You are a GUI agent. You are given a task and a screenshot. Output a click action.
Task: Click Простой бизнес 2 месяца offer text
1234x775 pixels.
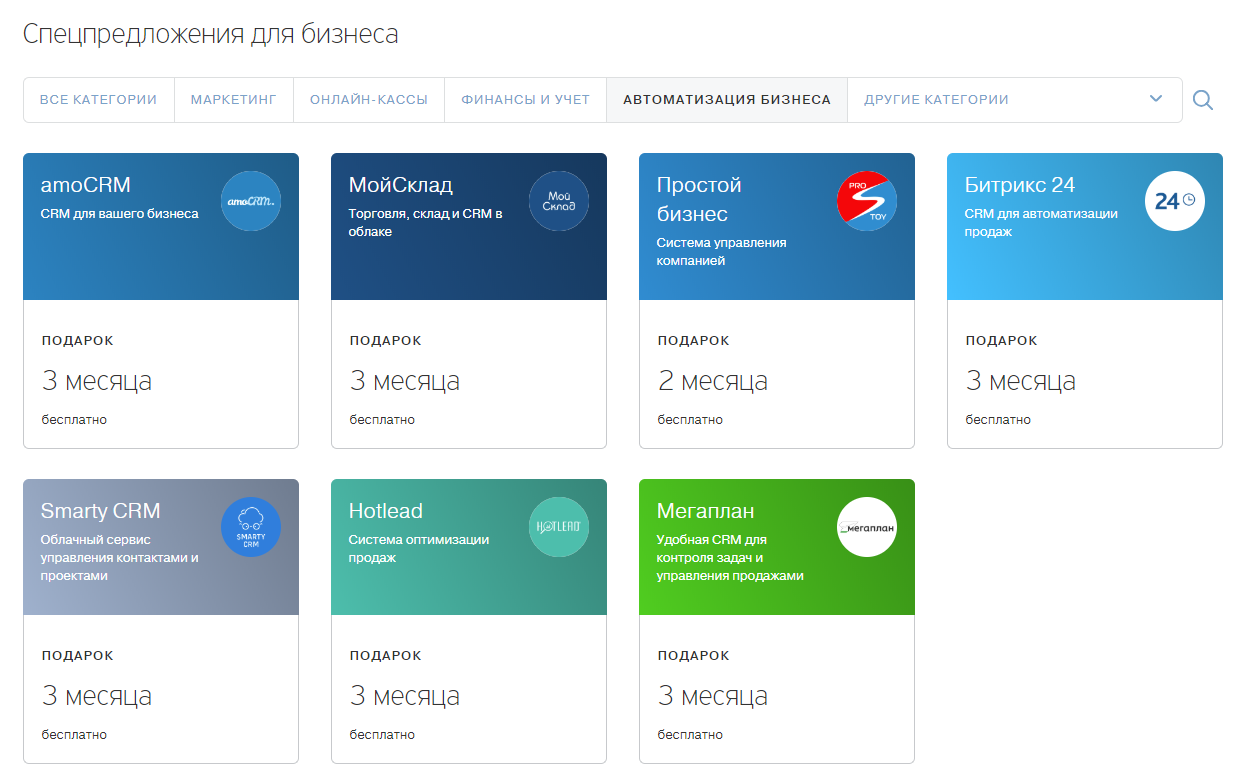click(713, 381)
